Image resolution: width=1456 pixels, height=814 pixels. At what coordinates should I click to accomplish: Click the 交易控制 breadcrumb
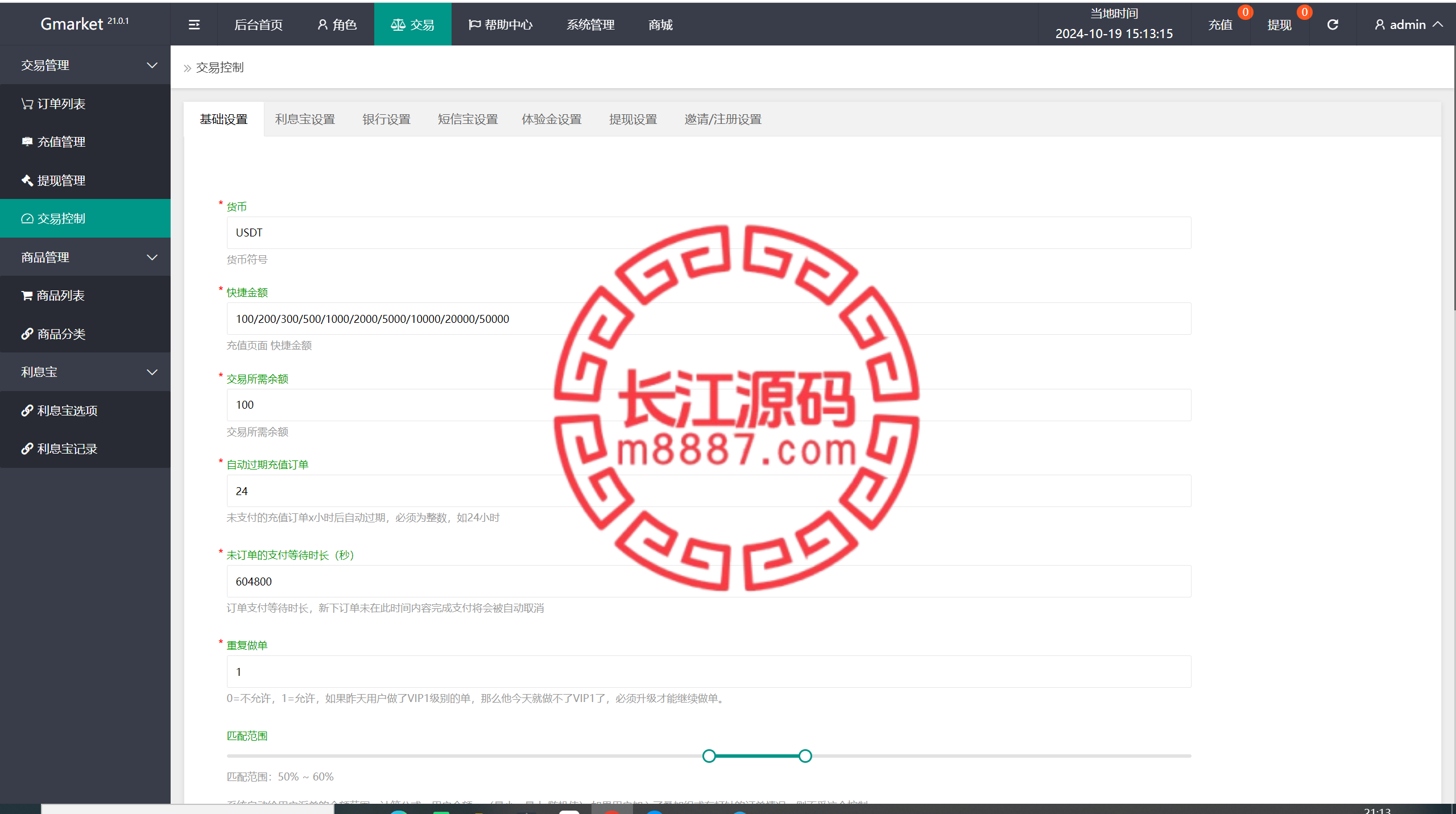(220, 68)
